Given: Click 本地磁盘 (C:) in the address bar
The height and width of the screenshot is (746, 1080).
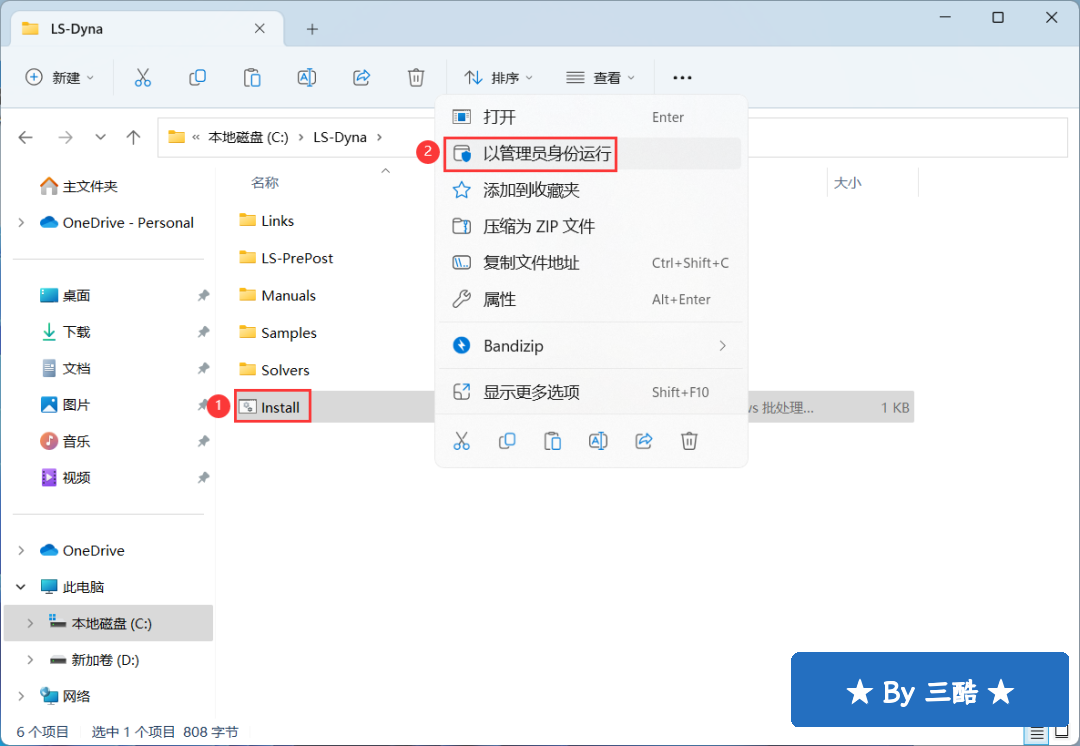Looking at the screenshot, I should click(248, 137).
